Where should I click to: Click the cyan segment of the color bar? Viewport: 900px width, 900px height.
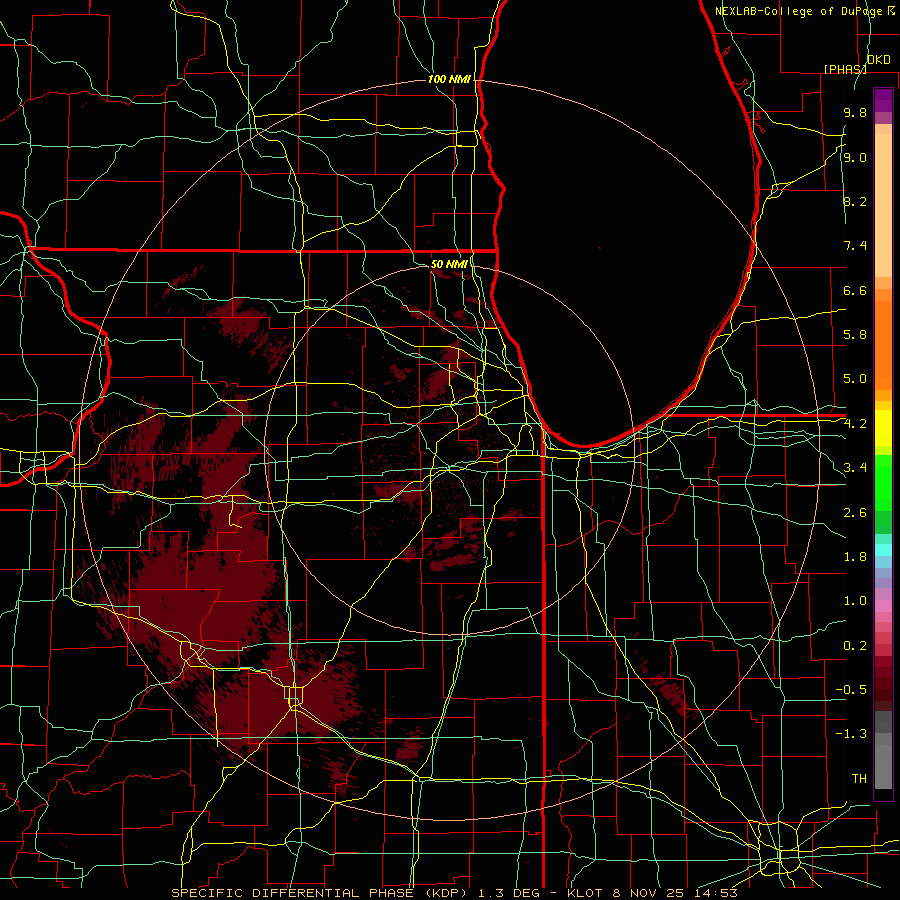tap(883, 549)
